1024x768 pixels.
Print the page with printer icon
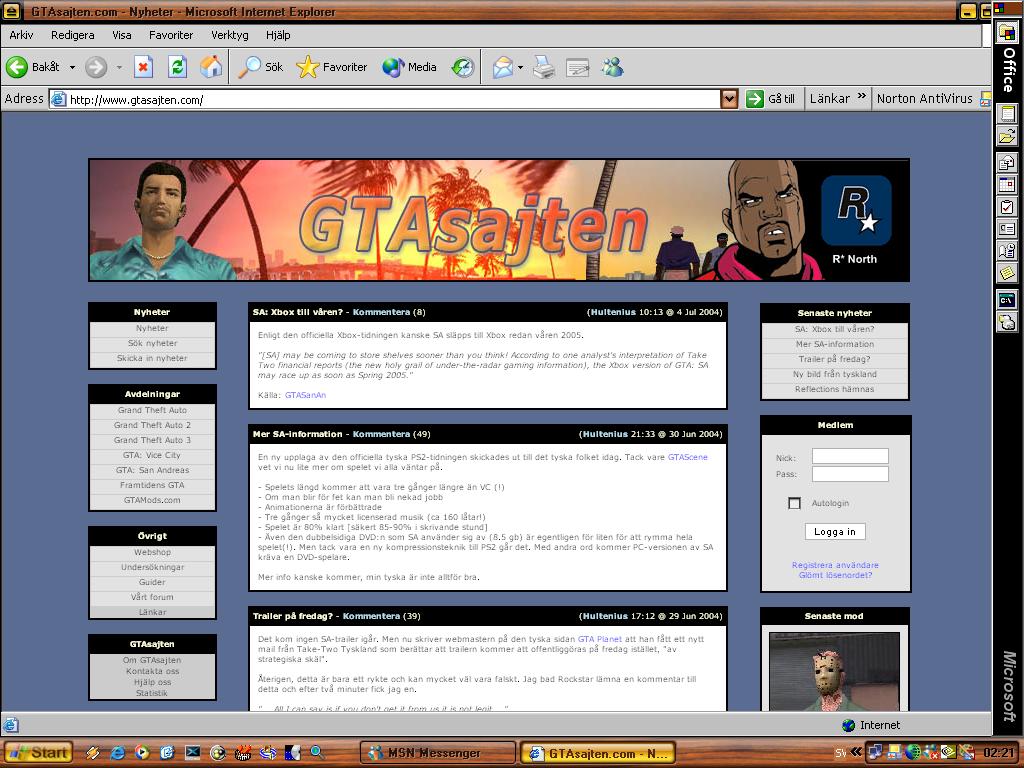[543, 67]
